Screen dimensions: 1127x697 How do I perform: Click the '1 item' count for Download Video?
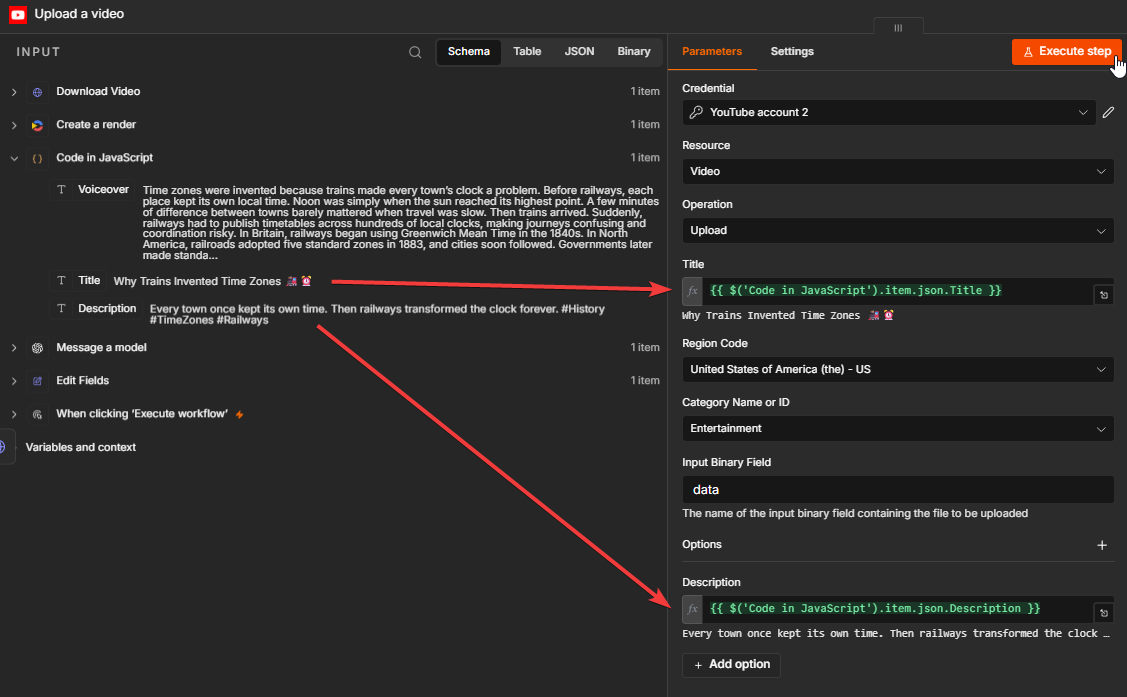point(645,92)
